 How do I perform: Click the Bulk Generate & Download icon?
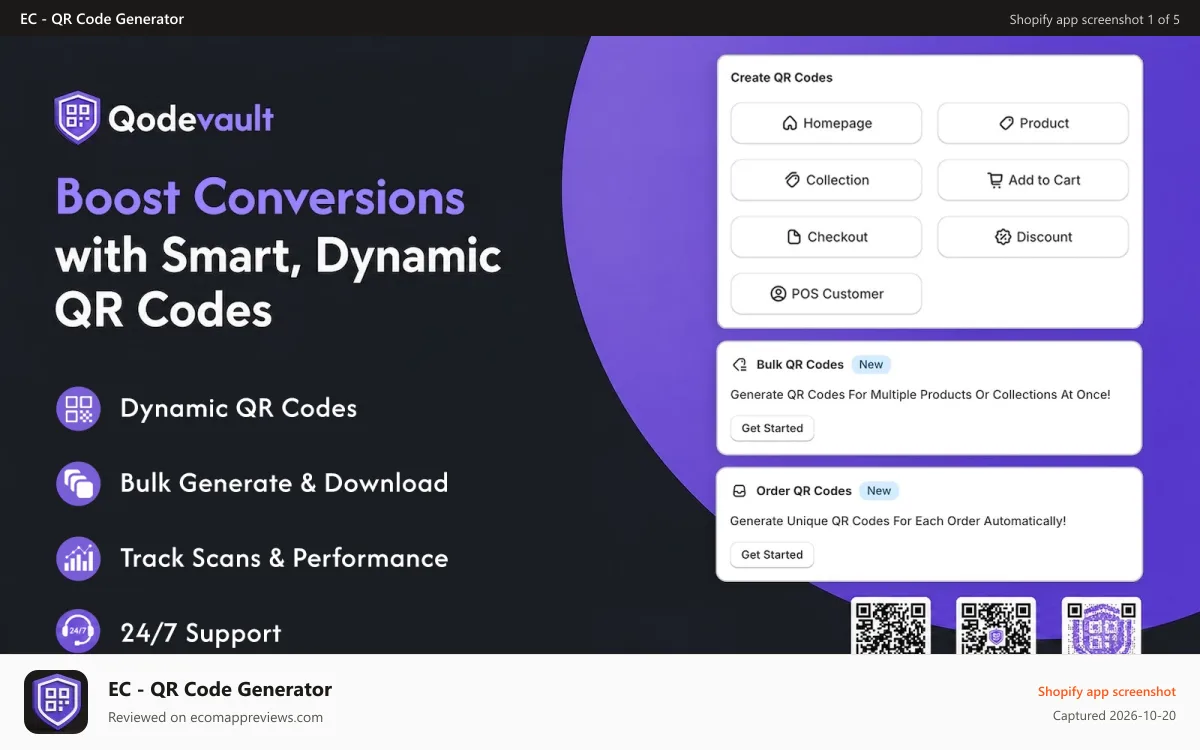click(78, 483)
